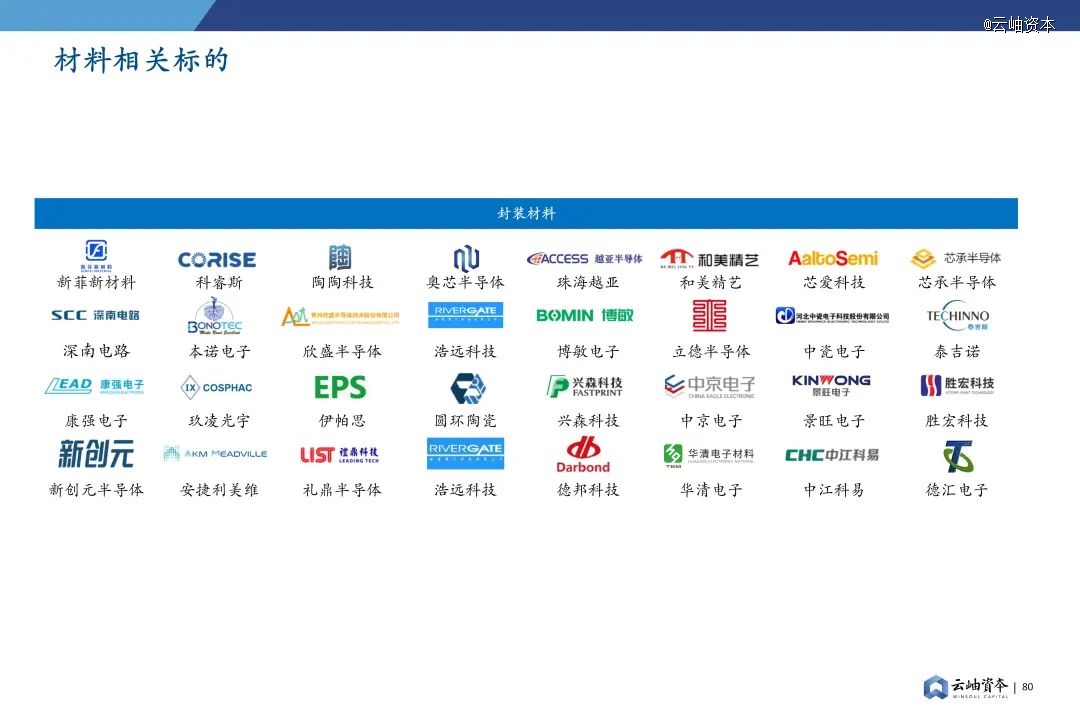Click the caption 科睿斯

tap(219, 282)
